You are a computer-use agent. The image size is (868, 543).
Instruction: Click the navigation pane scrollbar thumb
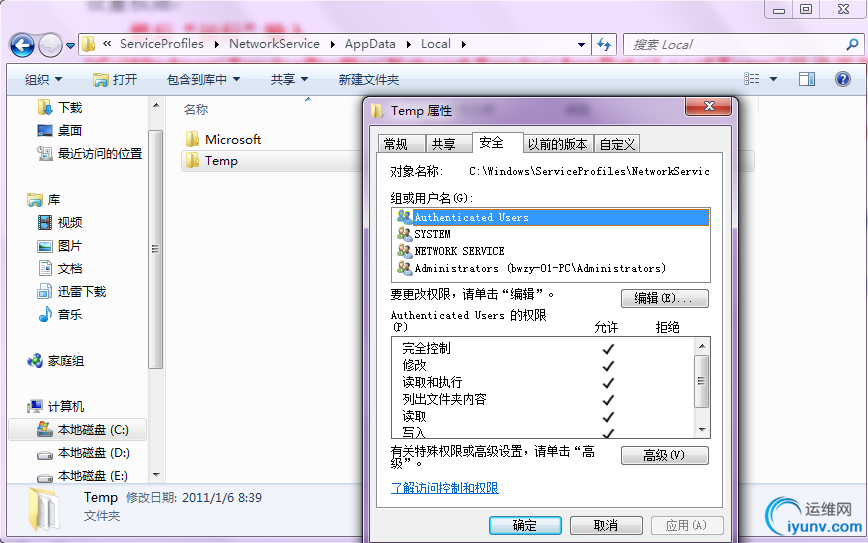(x=156, y=249)
